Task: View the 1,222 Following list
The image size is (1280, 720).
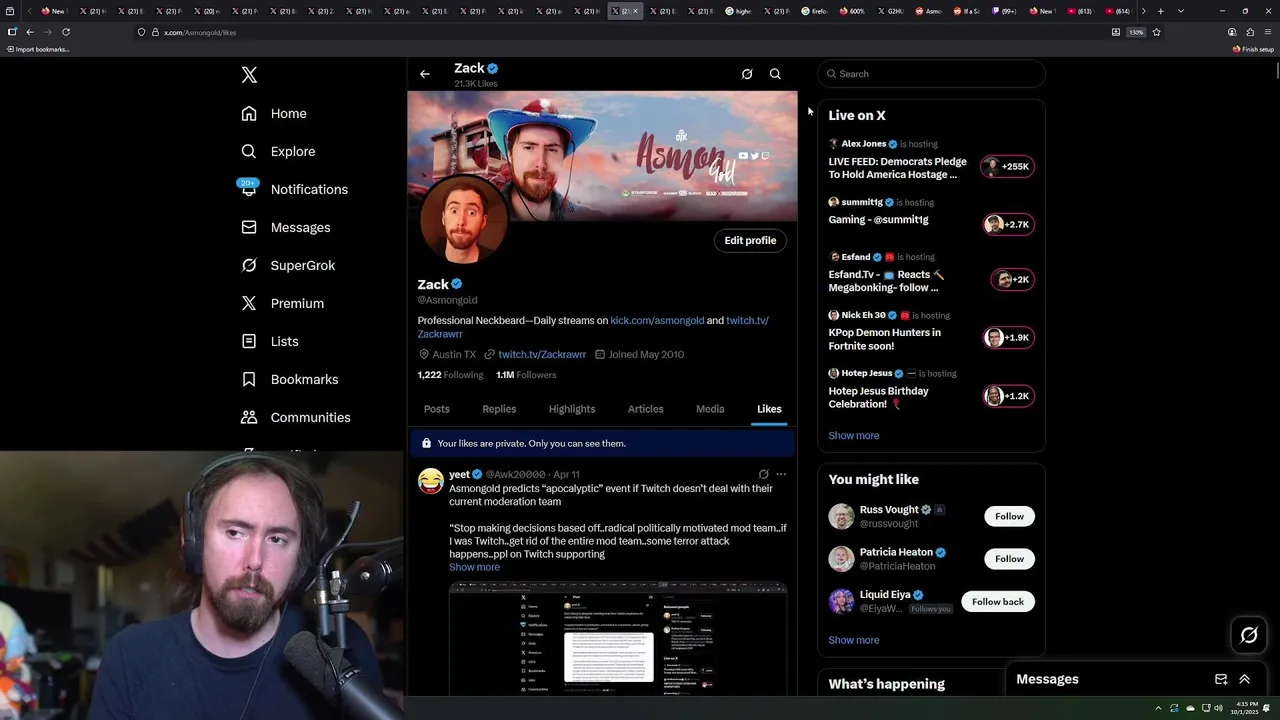Action: tap(450, 375)
